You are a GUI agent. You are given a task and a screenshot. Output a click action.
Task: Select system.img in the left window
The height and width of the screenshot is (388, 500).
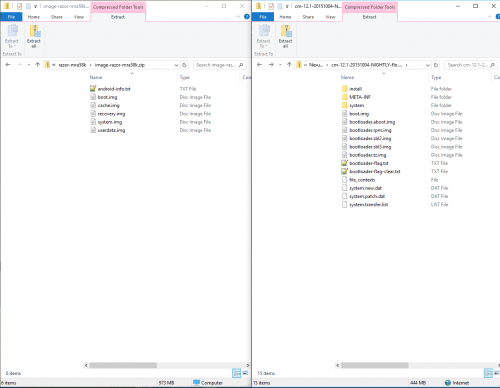[x=110, y=122]
